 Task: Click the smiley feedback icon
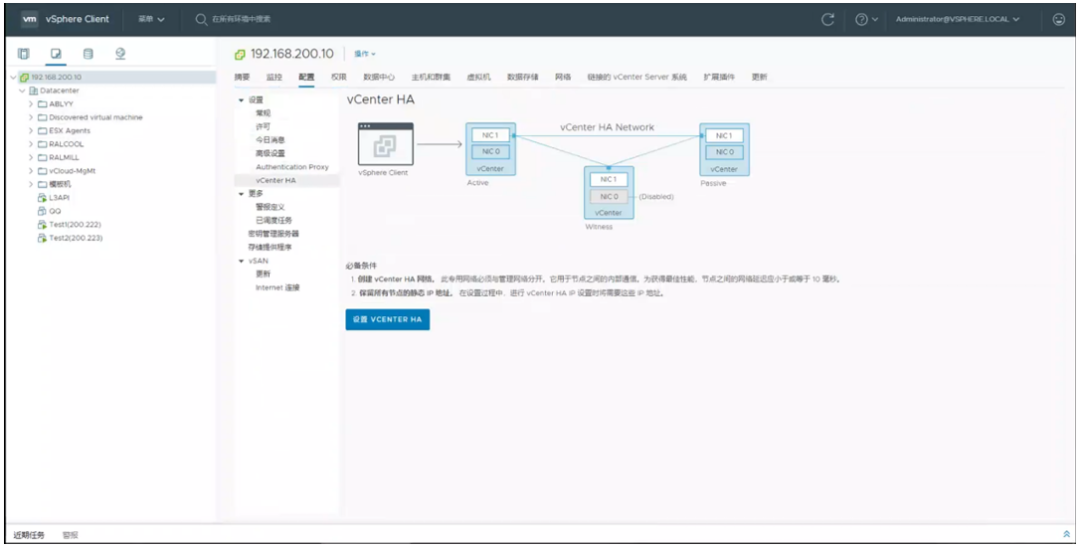point(1059,19)
